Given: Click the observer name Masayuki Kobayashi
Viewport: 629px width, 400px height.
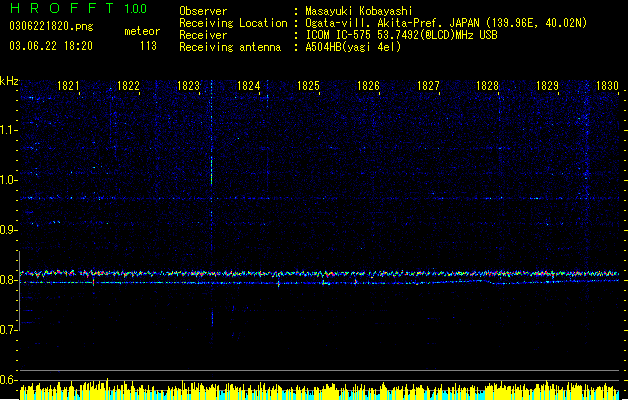Looking at the screenshot, I should 359,11.
